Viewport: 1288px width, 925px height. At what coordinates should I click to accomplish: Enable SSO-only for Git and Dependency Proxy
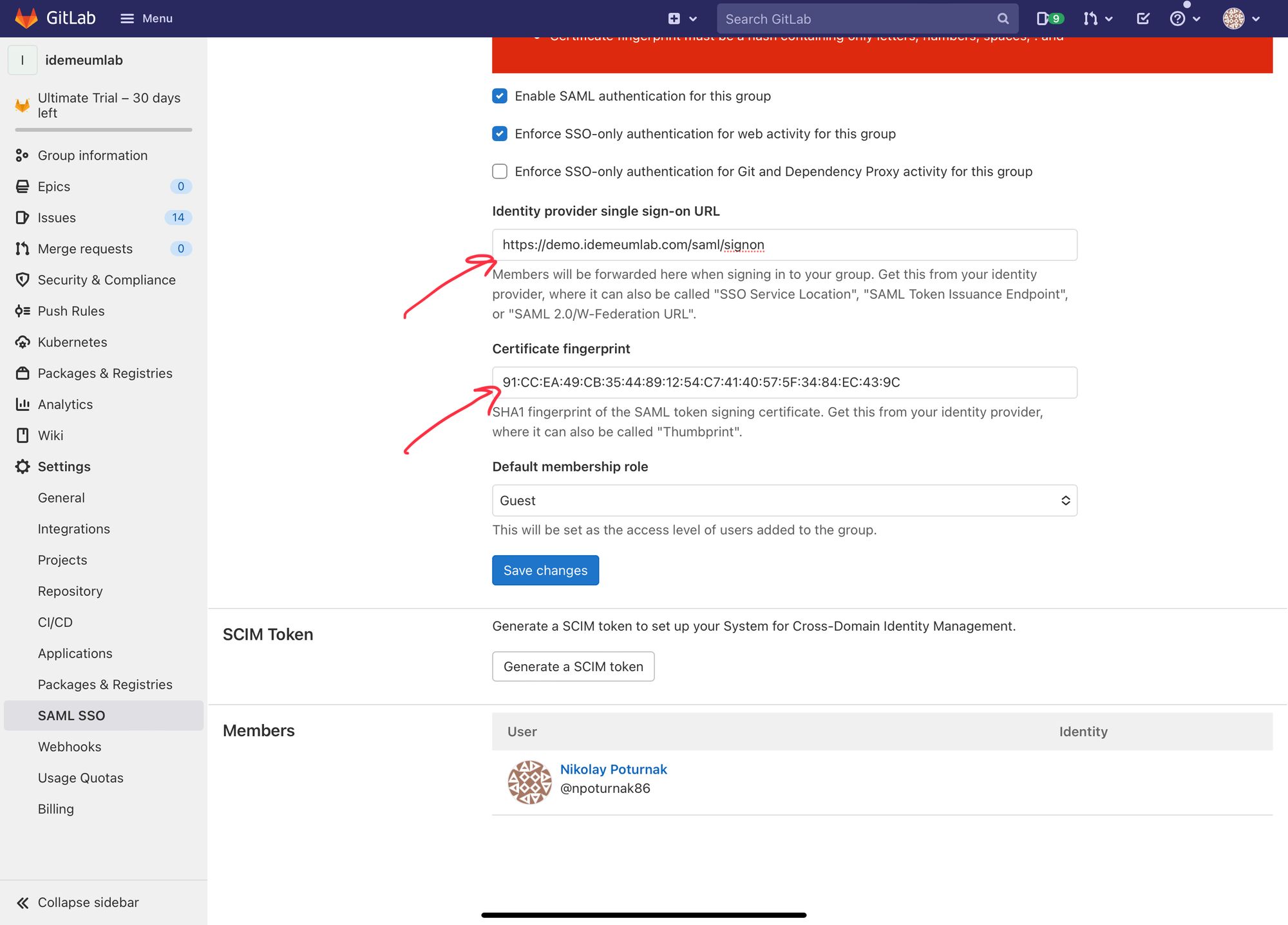(500, 171)
